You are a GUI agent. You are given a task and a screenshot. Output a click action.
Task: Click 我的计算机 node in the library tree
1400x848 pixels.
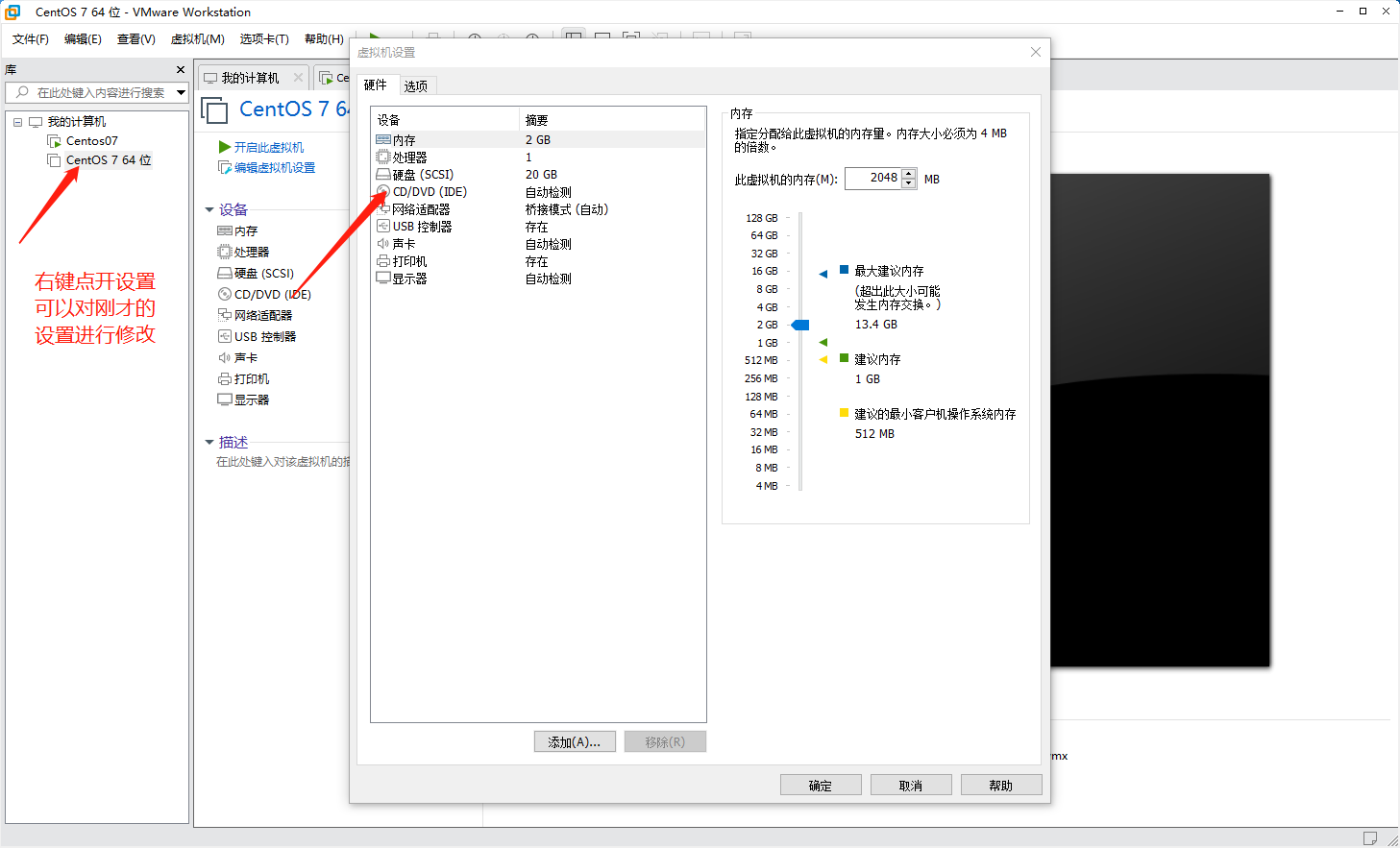click(x=77, y=122)
